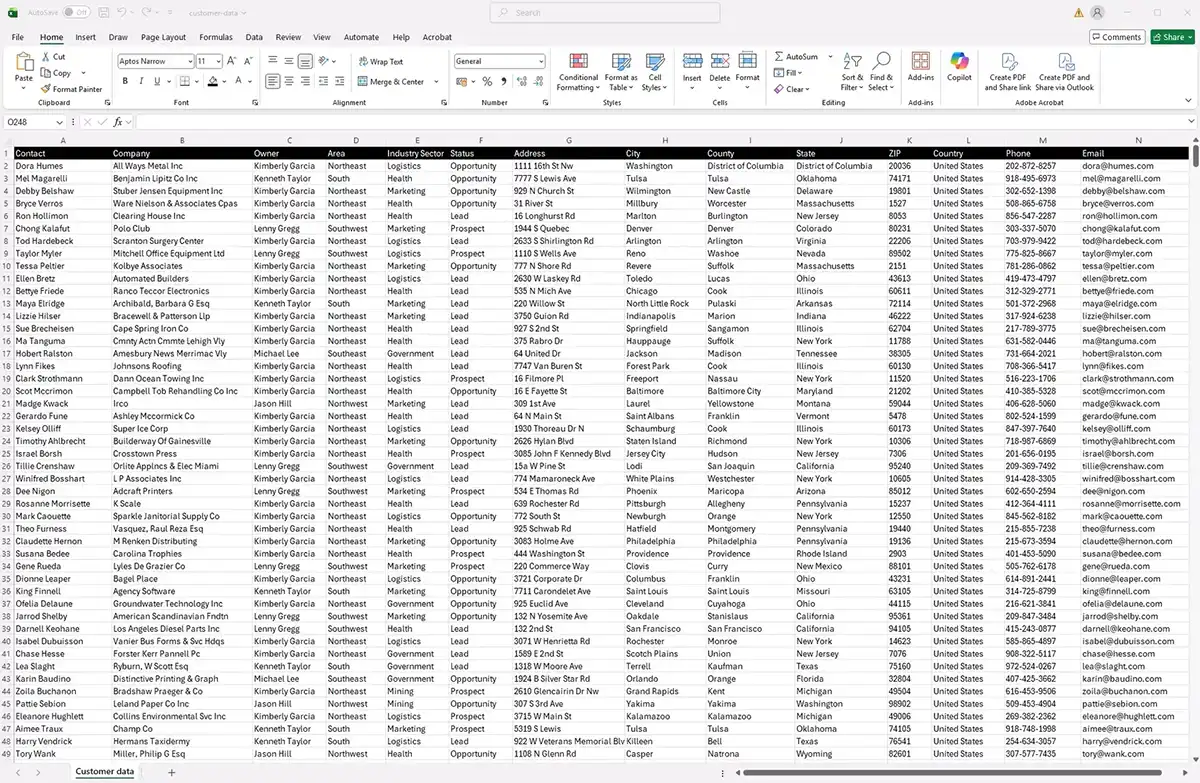The width and height of the screenshot is (1200, 783).
Task: Open the General number format dropdown
Action: 541,61
